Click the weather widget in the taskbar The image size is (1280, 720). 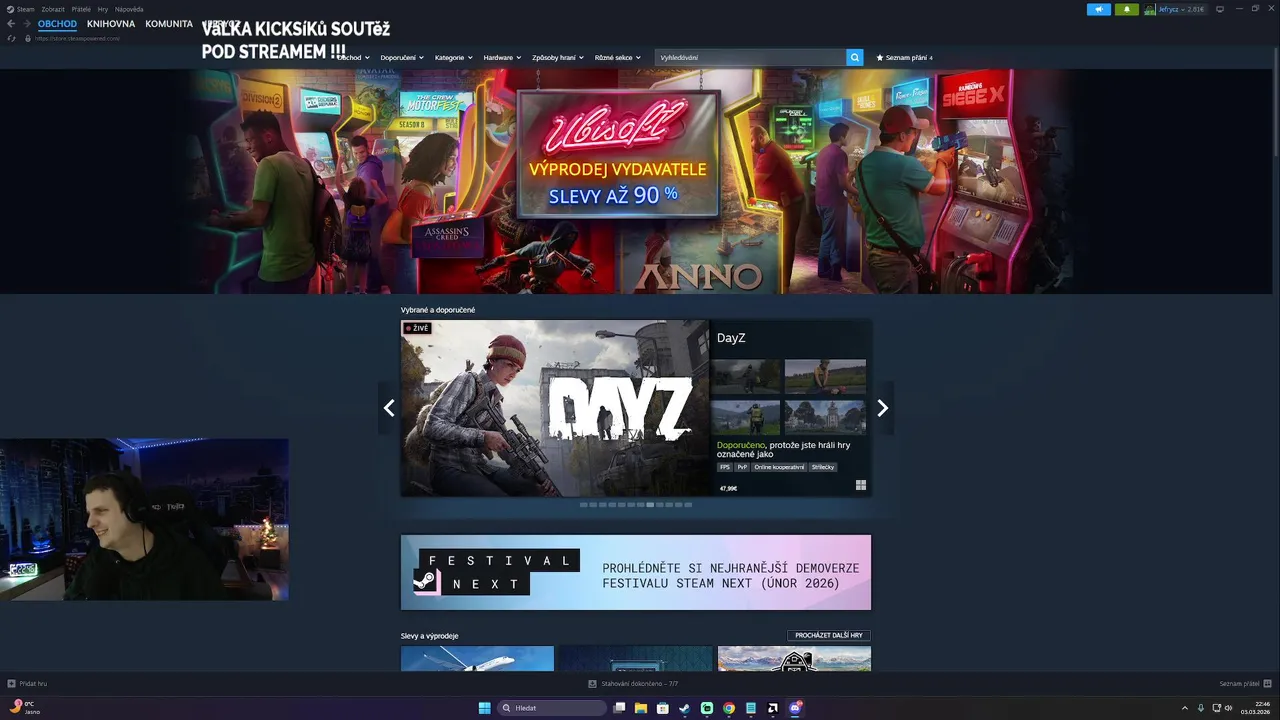[x=26, y=708]
